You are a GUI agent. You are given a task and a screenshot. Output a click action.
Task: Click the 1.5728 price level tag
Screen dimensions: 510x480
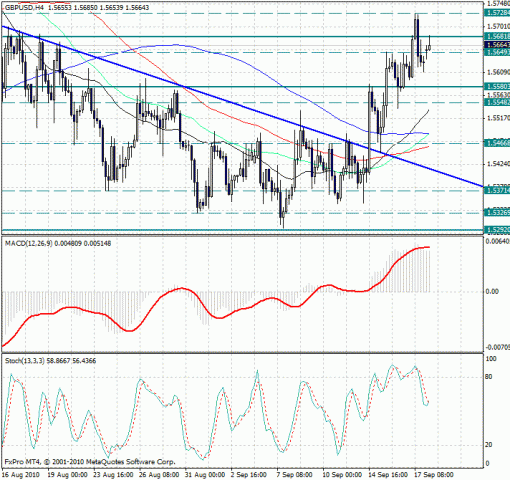(x=497, y=13)
